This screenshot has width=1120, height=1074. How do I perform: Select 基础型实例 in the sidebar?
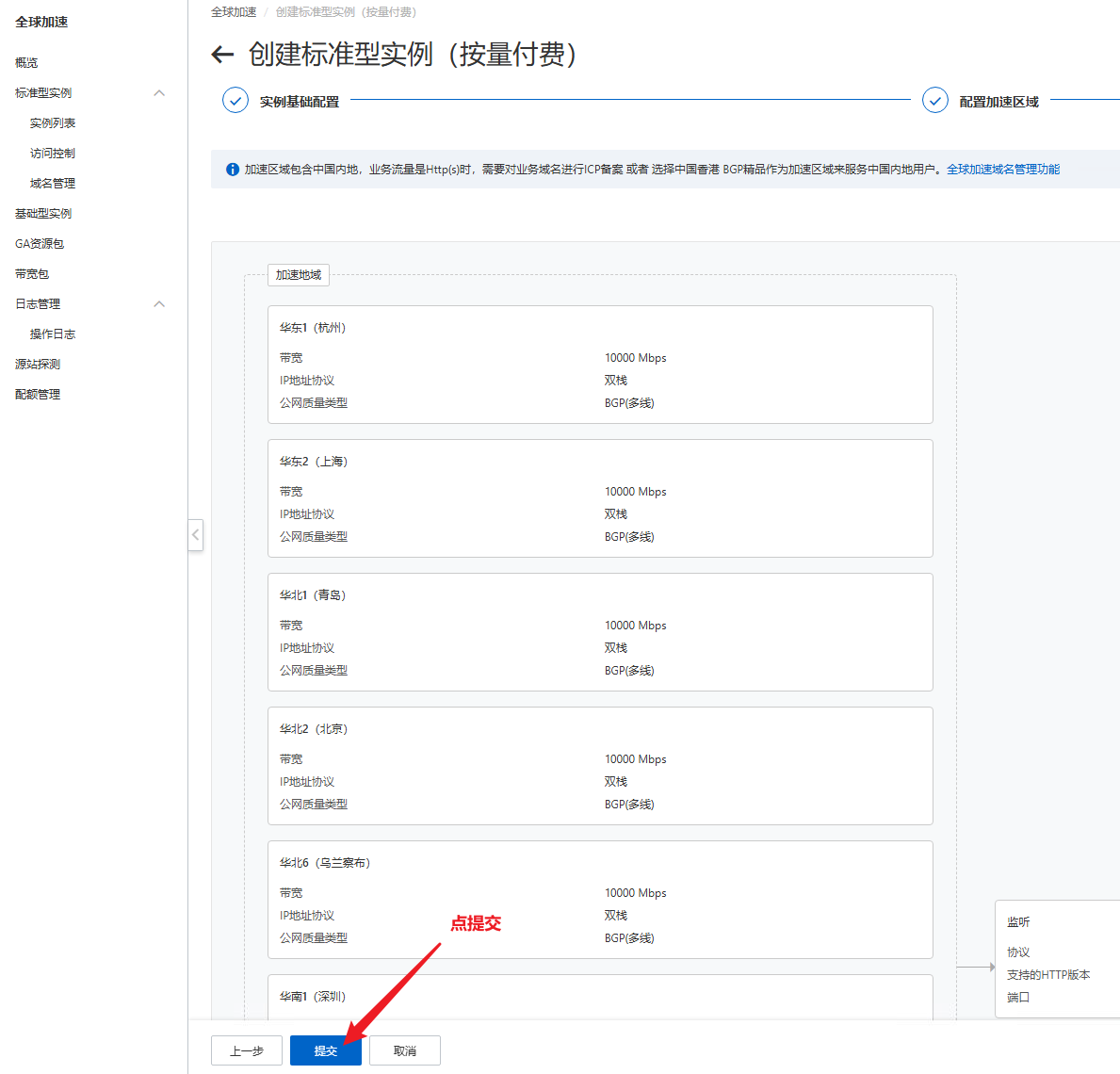point(43,214)
